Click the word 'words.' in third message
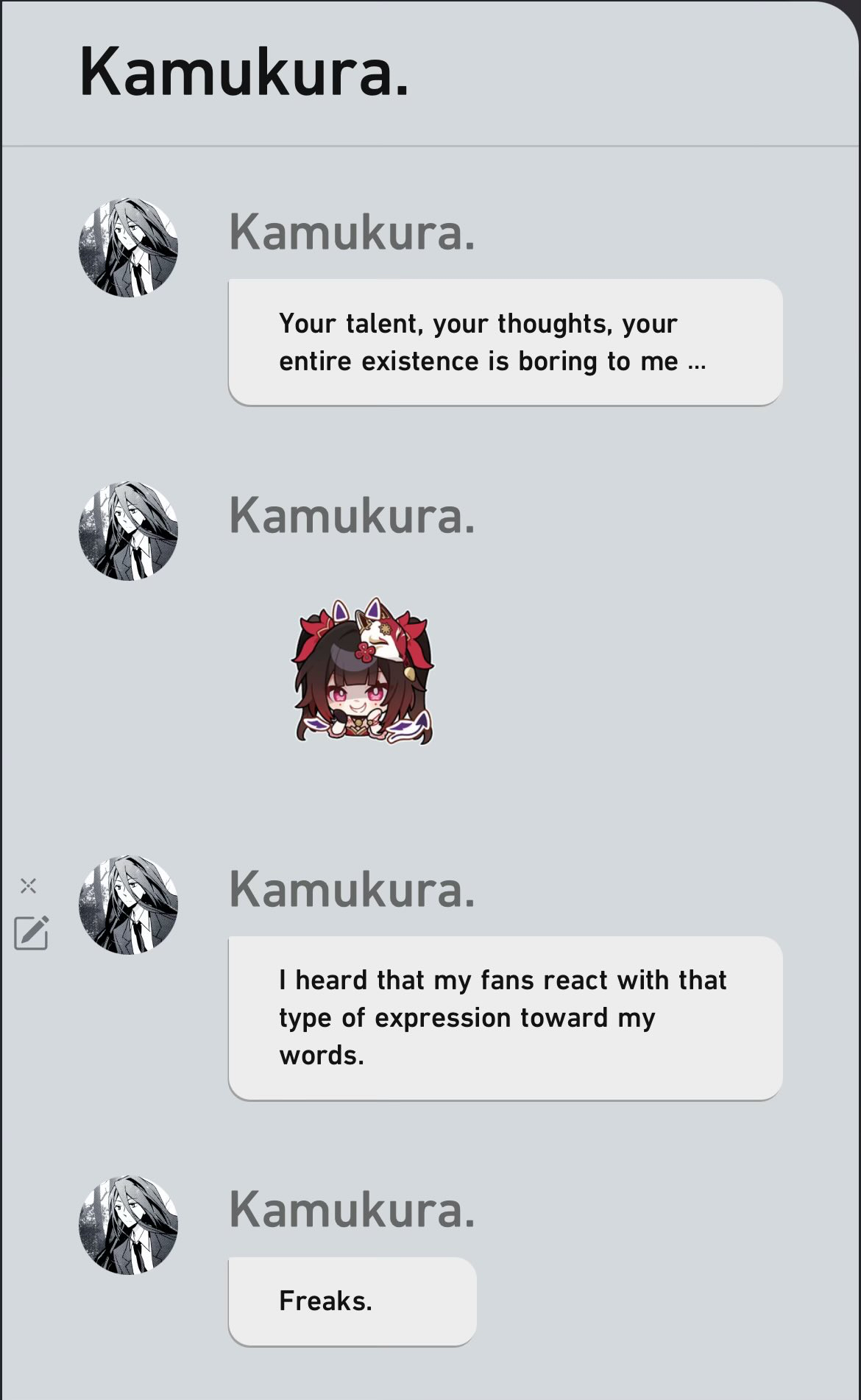The image size is (861, 1400). 322,1056
